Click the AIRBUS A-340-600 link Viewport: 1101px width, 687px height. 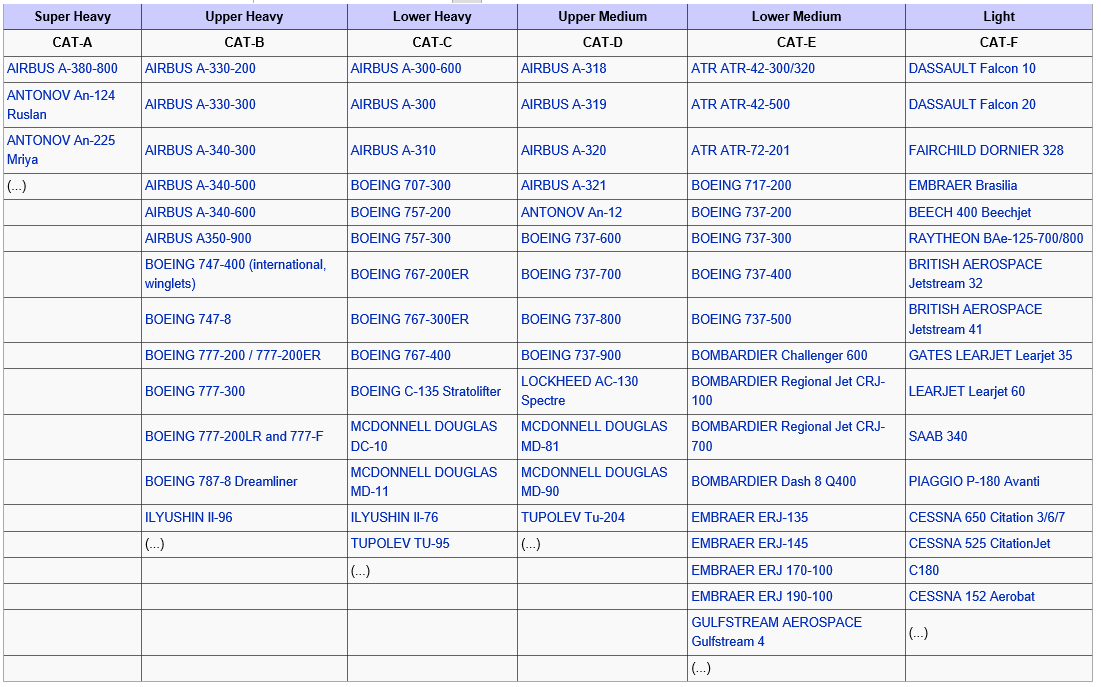point(200,212)
